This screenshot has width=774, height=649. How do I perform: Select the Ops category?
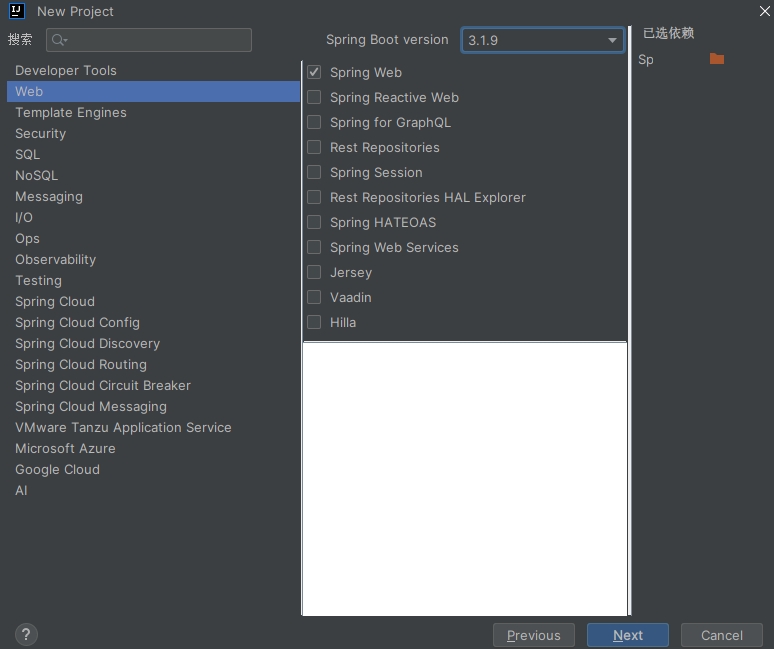point(153,238)
